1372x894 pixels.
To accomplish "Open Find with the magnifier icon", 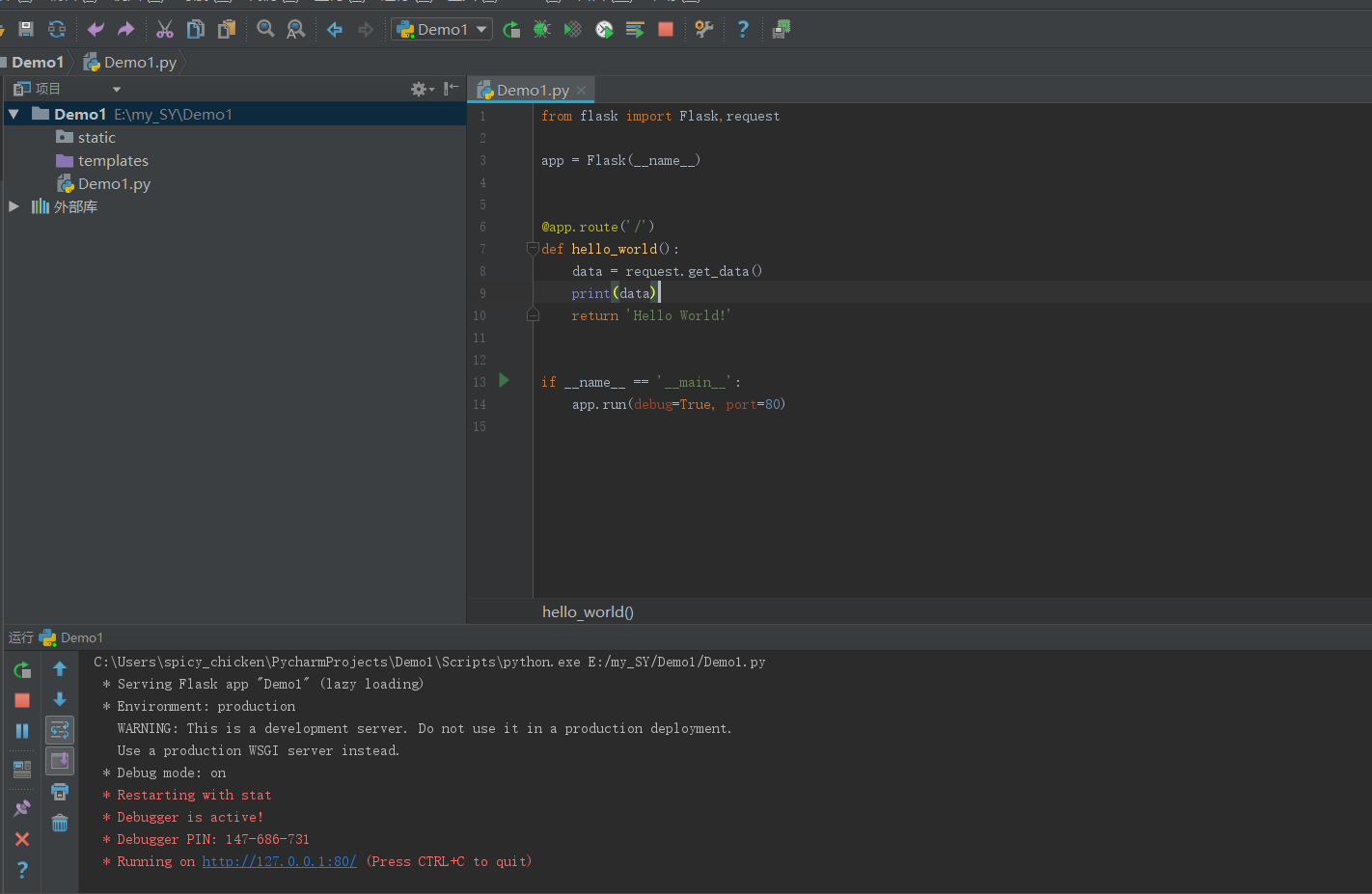I will (265, 29).
